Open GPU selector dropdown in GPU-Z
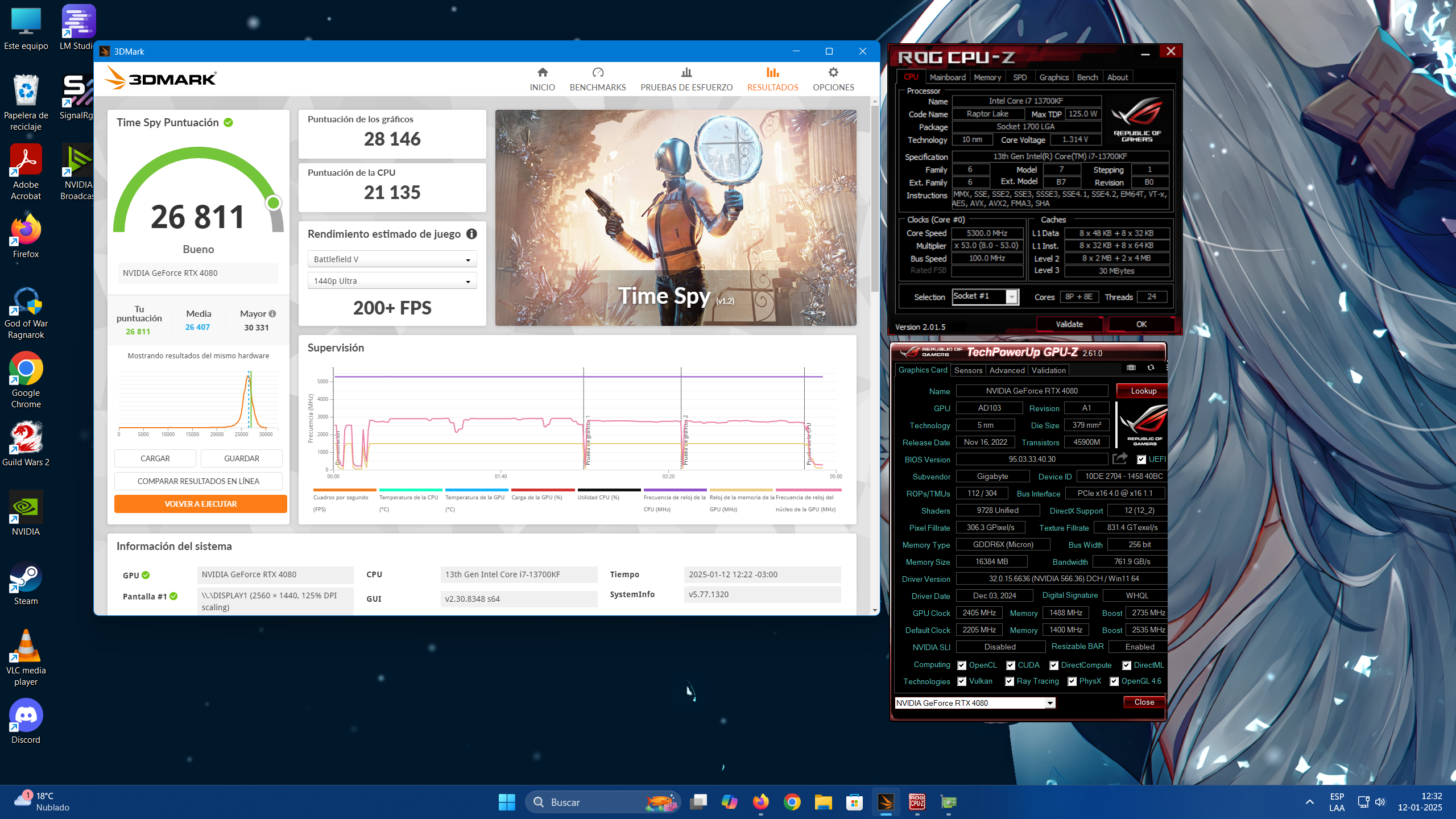 point(975,703)
